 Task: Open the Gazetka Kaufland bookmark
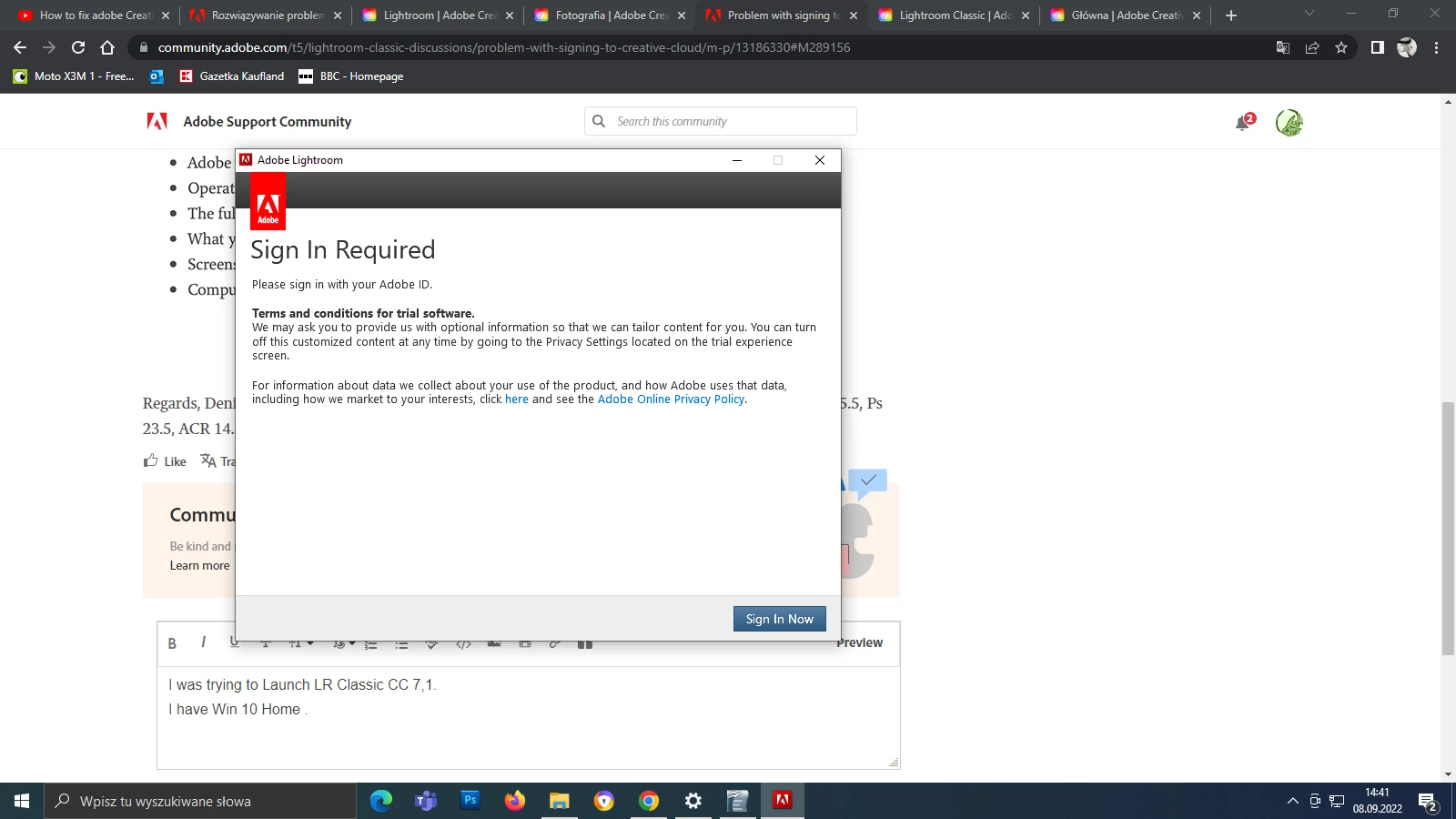[231, 76]
